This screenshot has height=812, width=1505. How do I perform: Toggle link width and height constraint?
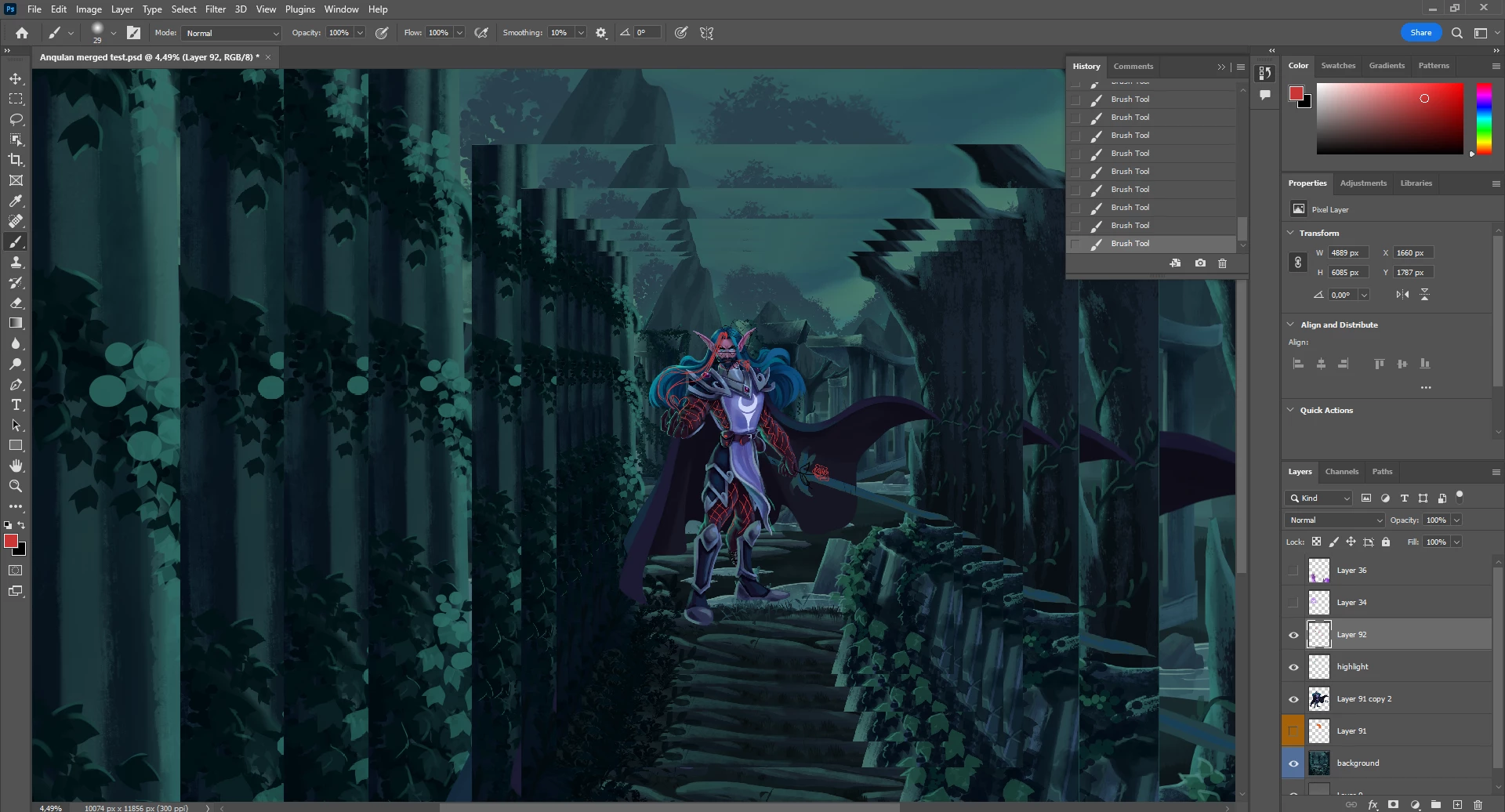1297,263
